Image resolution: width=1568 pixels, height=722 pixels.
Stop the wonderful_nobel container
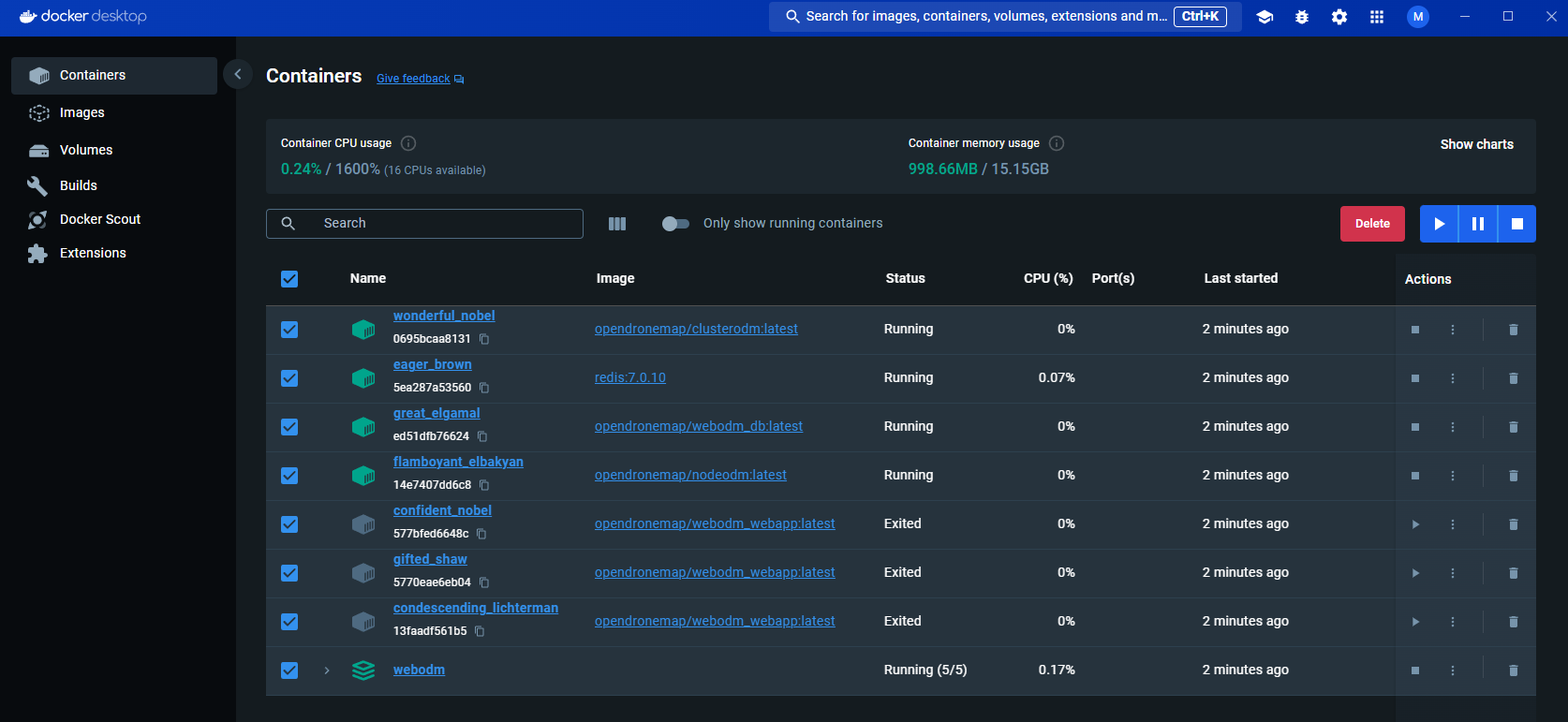[1415, 330]
